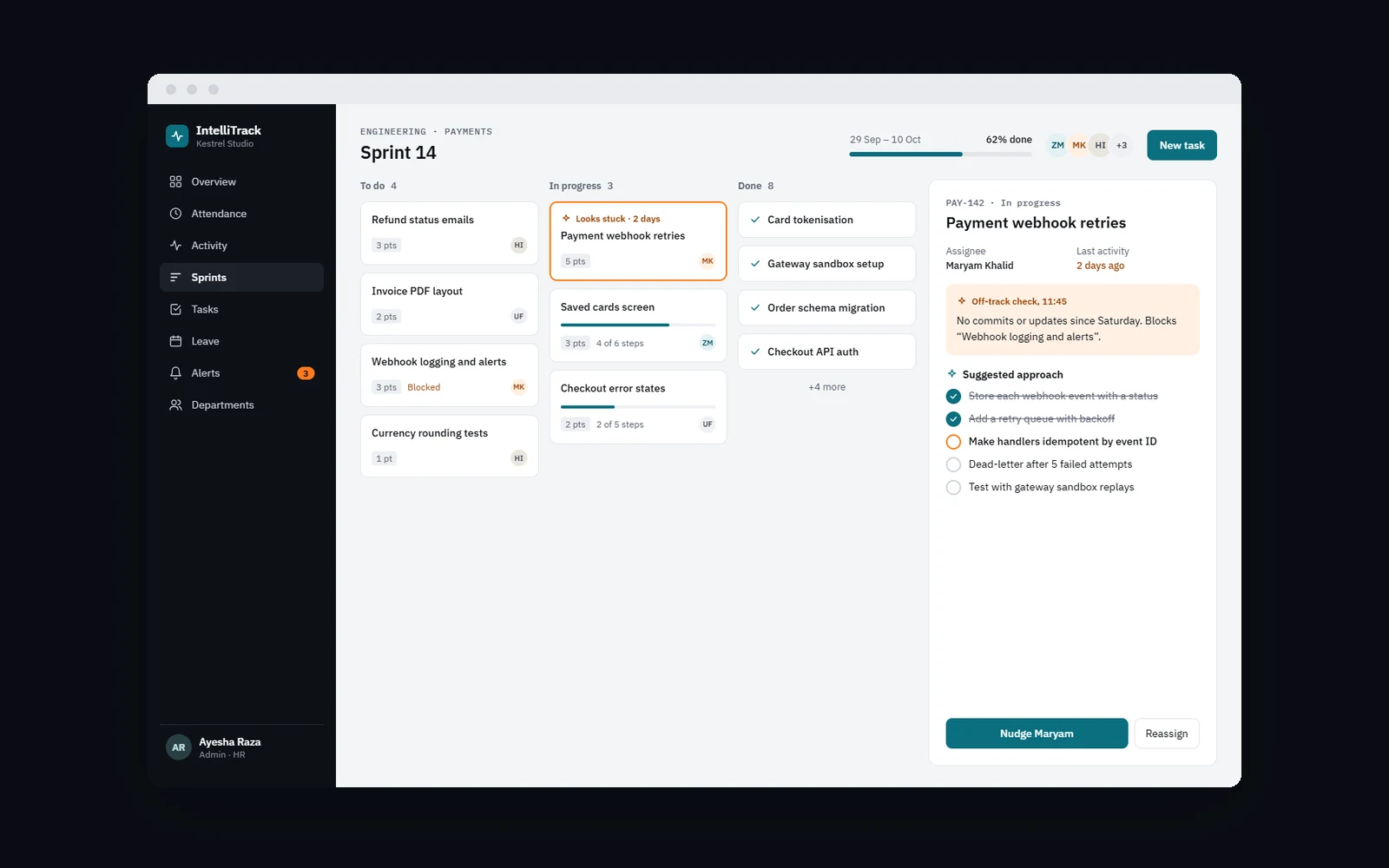Click the +3 more members indicator
Screen dimensions: 1389x868
pos(1122,145)
